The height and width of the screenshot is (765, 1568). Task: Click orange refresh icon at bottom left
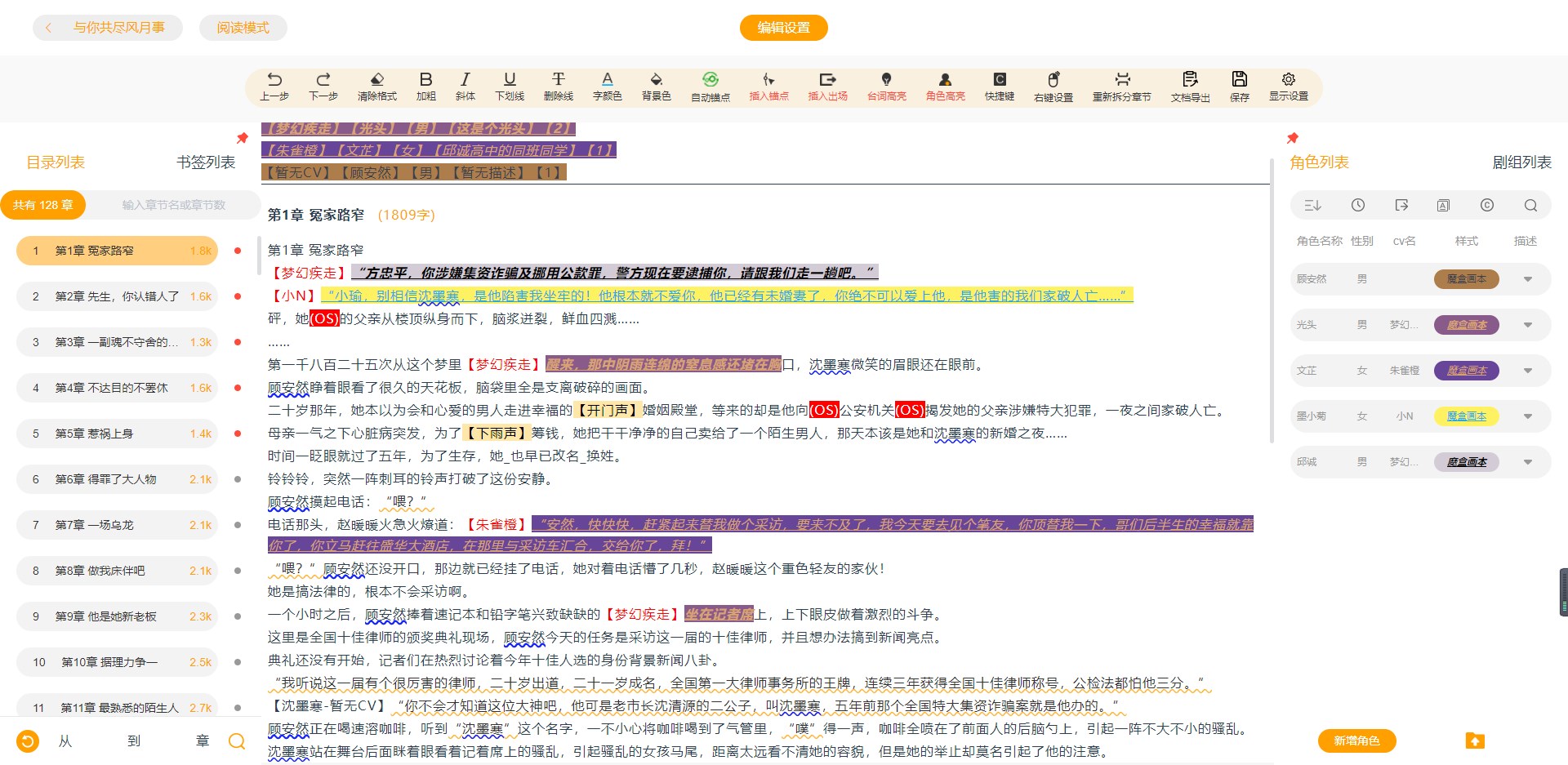[x=28, y=741]
